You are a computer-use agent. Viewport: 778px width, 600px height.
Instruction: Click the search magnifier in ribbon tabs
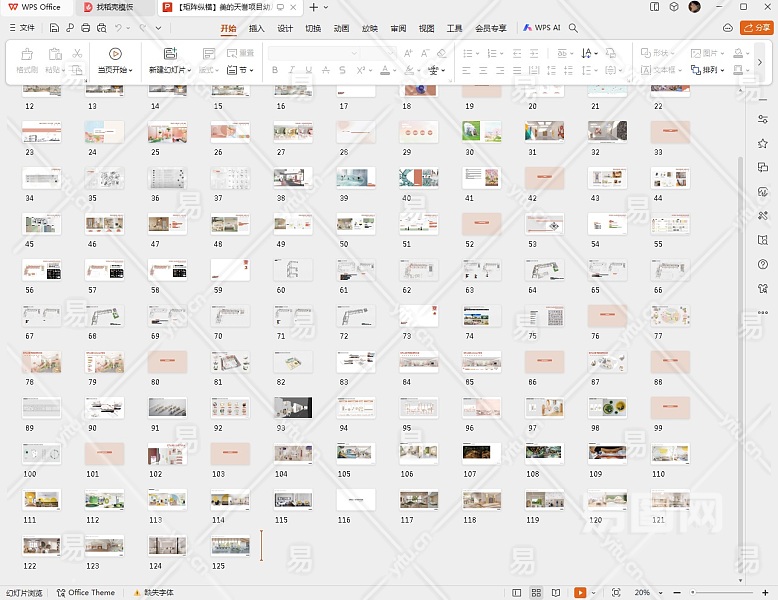coord(574,28)
